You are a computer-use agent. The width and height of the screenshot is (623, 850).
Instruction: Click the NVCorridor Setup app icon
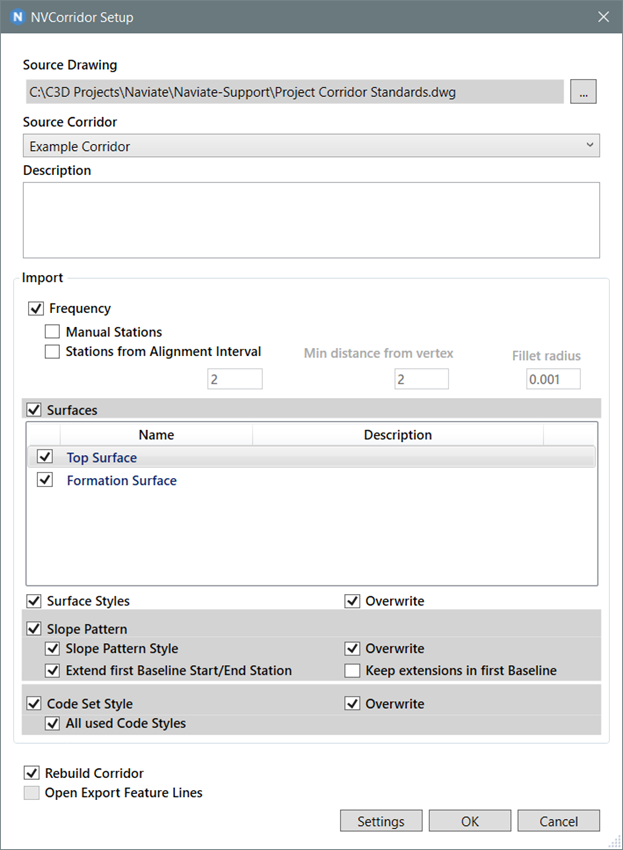(18, 17)
